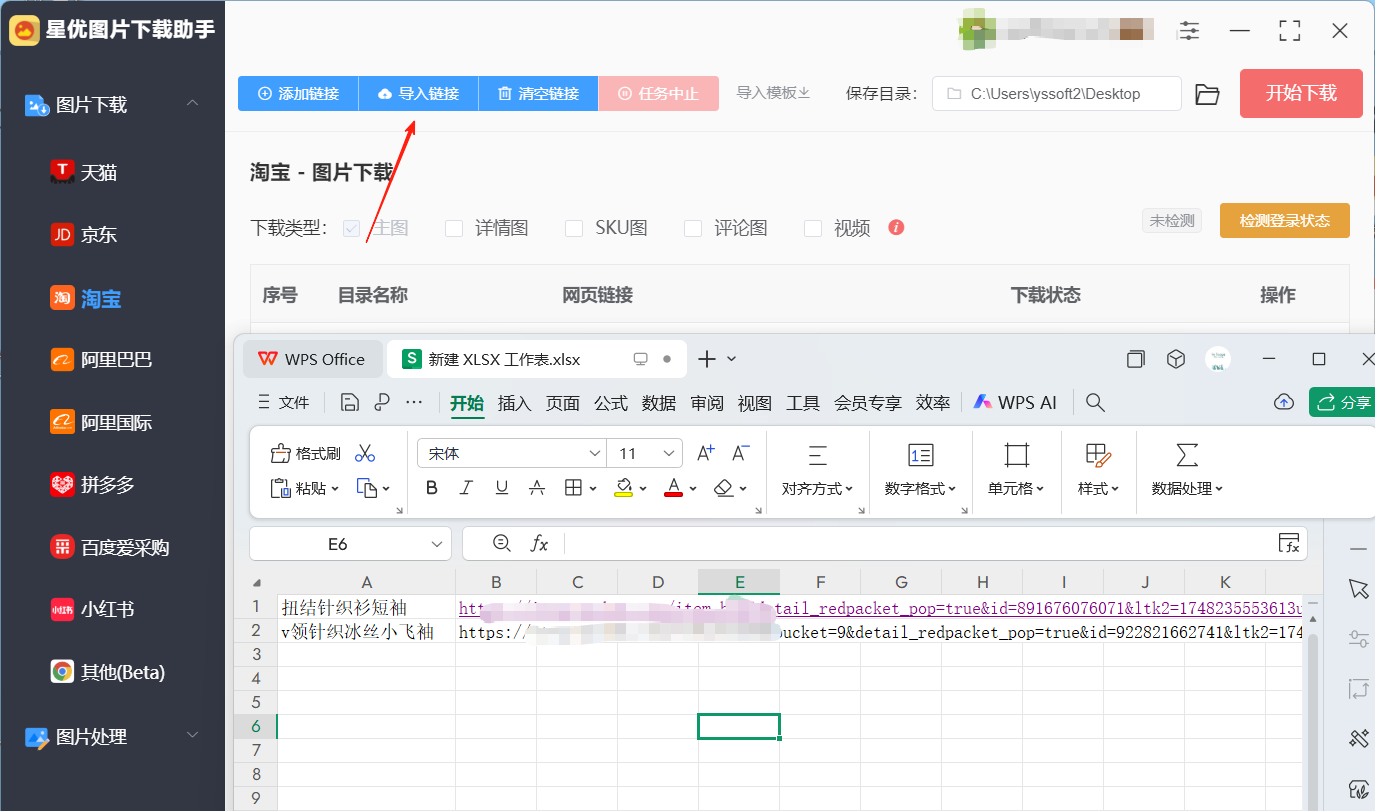
Task: Click the save directory path field
Action: coord(1057,94)
